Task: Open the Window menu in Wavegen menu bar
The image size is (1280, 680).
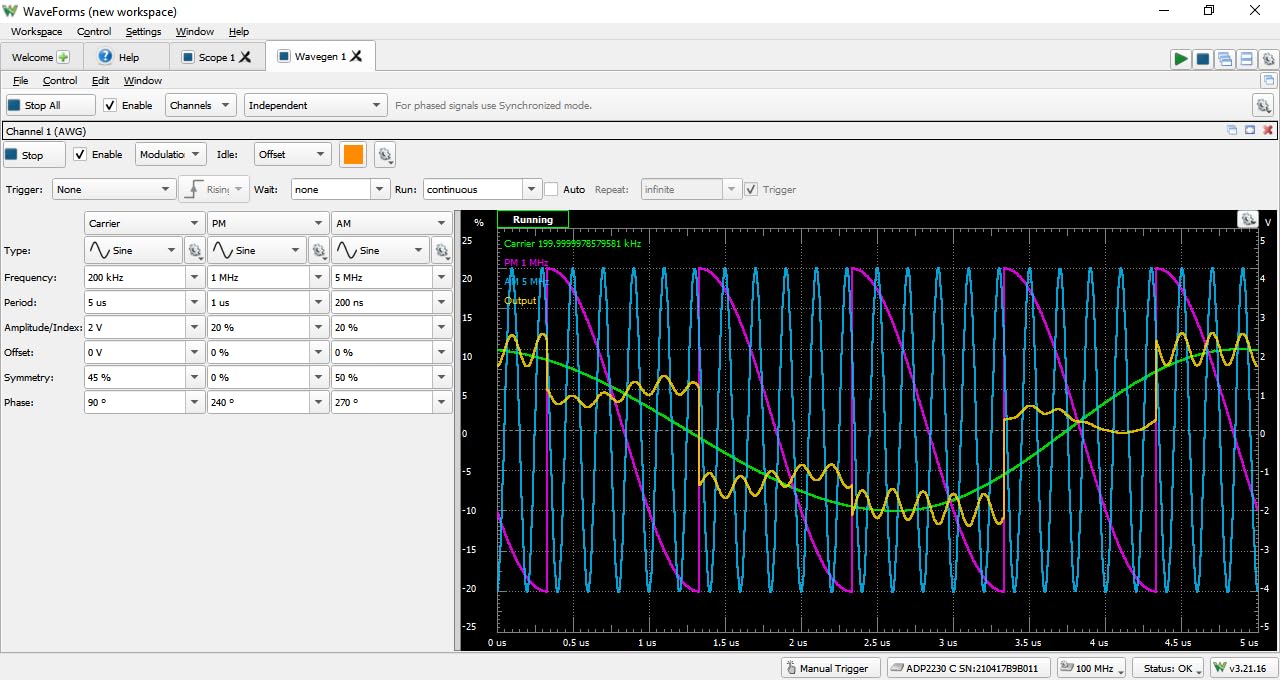Action: [143, 81]
